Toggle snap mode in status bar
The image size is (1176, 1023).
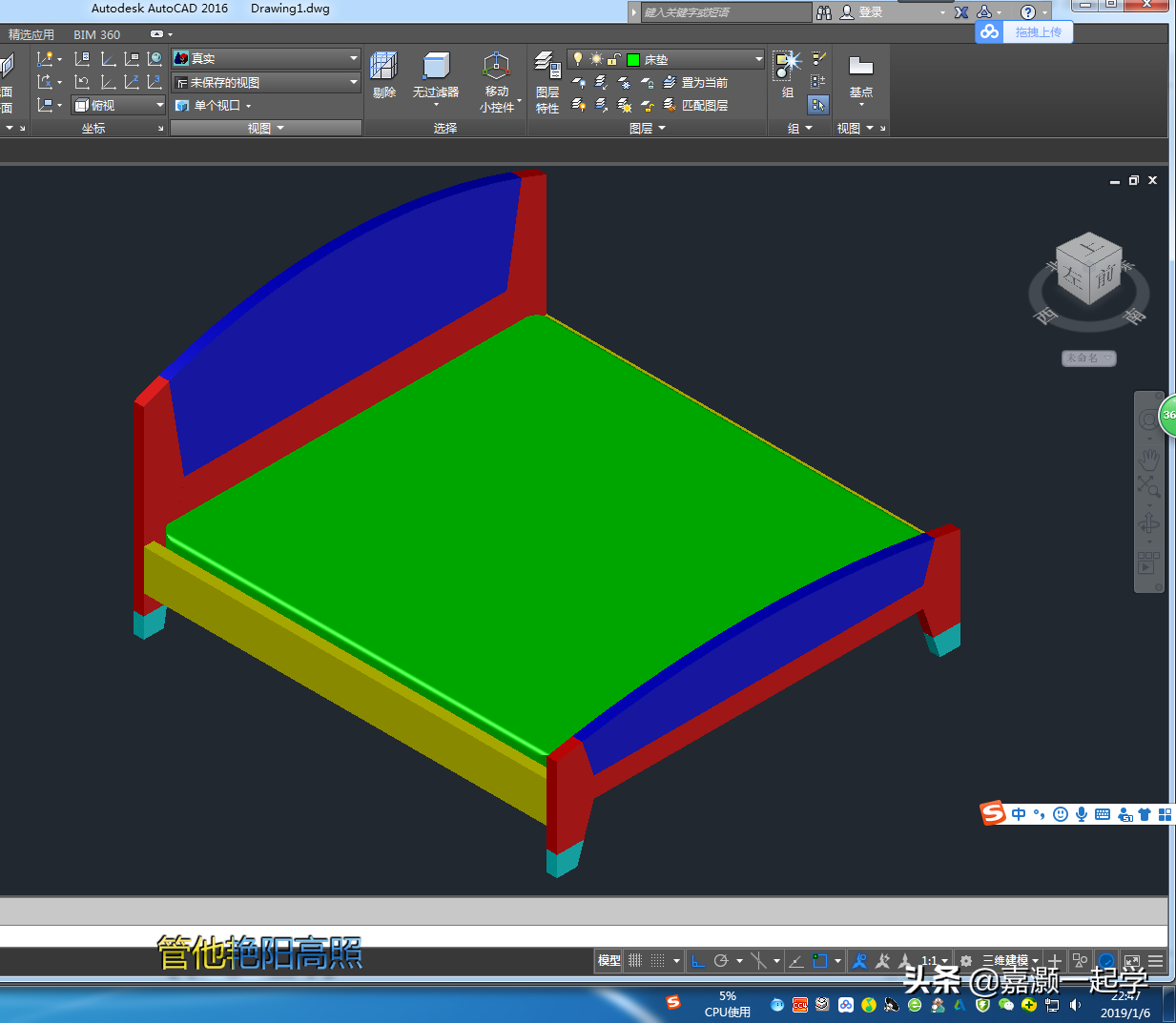pyautogui.click(x=657, y=961)
